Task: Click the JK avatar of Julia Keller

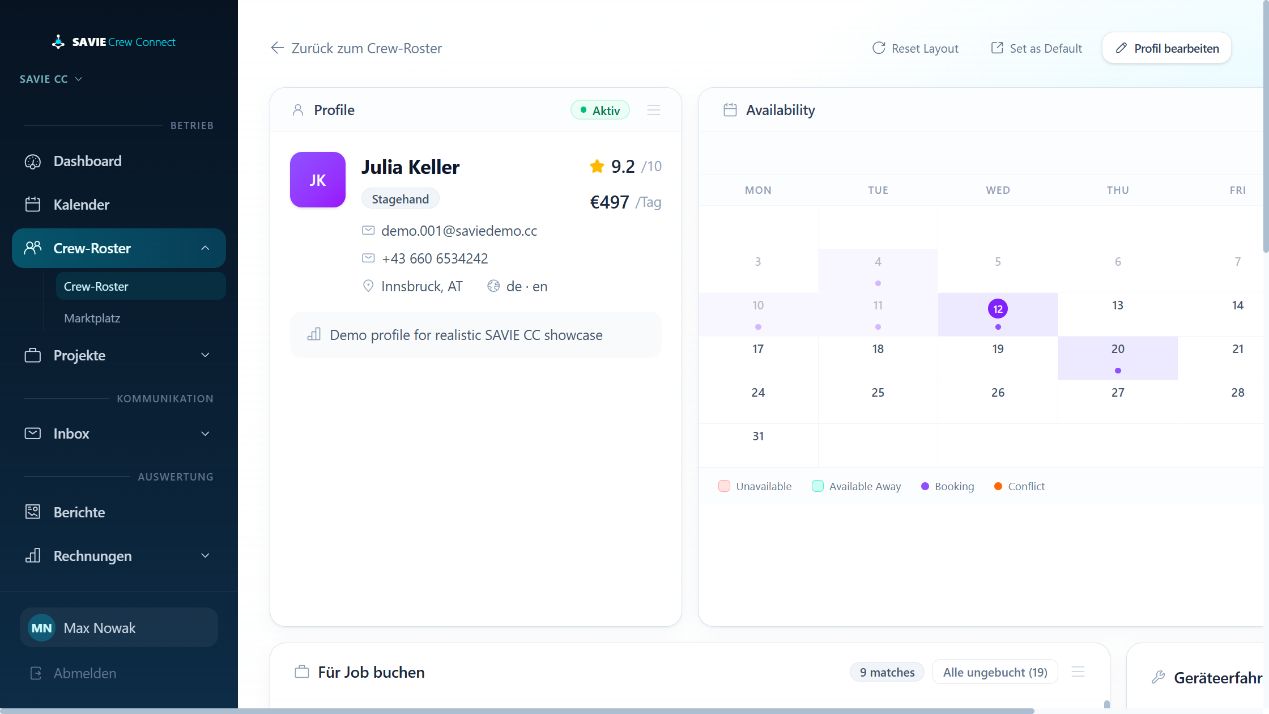Action: 318,180
